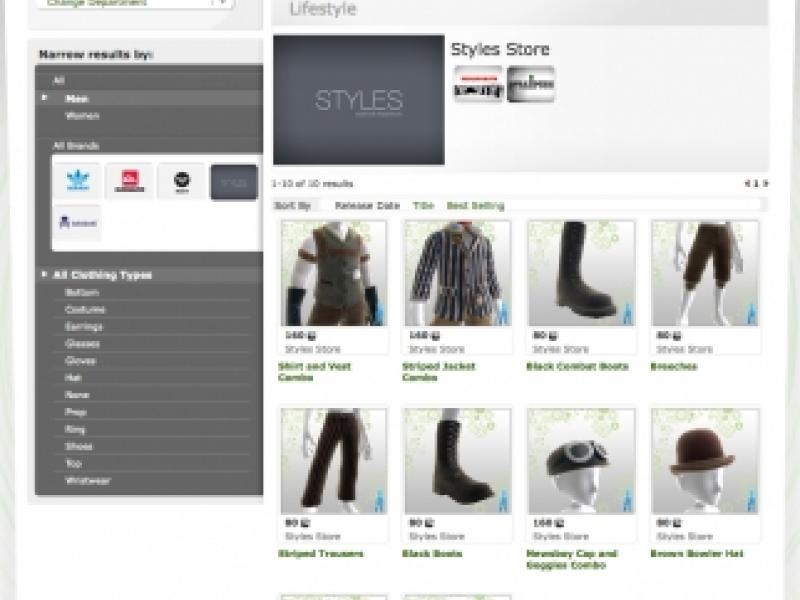The image size is (800, 600).
Task: Click the black circular brand logo filter
Action: click(182, 178)
